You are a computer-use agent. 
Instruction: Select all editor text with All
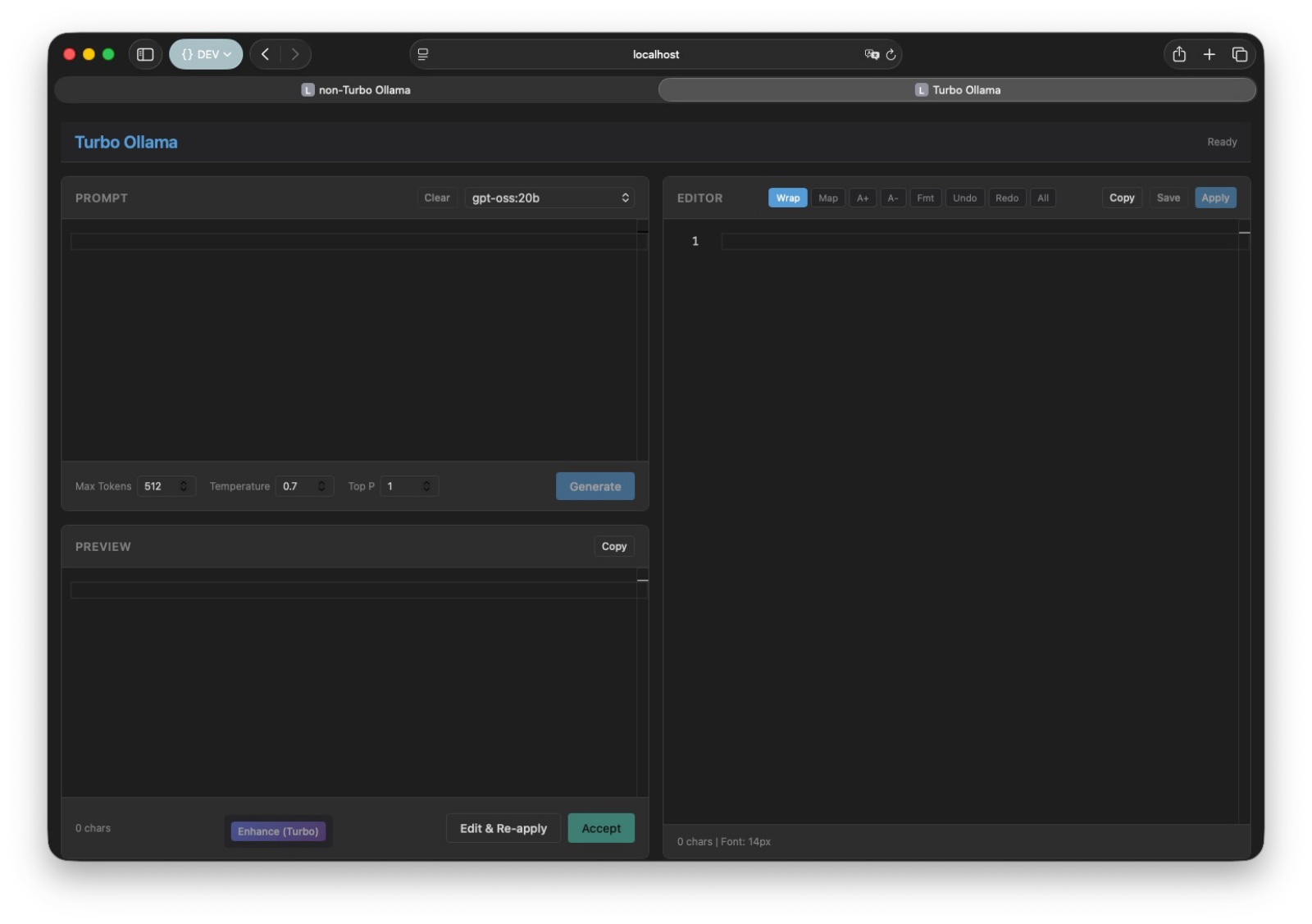(1043, 198)
